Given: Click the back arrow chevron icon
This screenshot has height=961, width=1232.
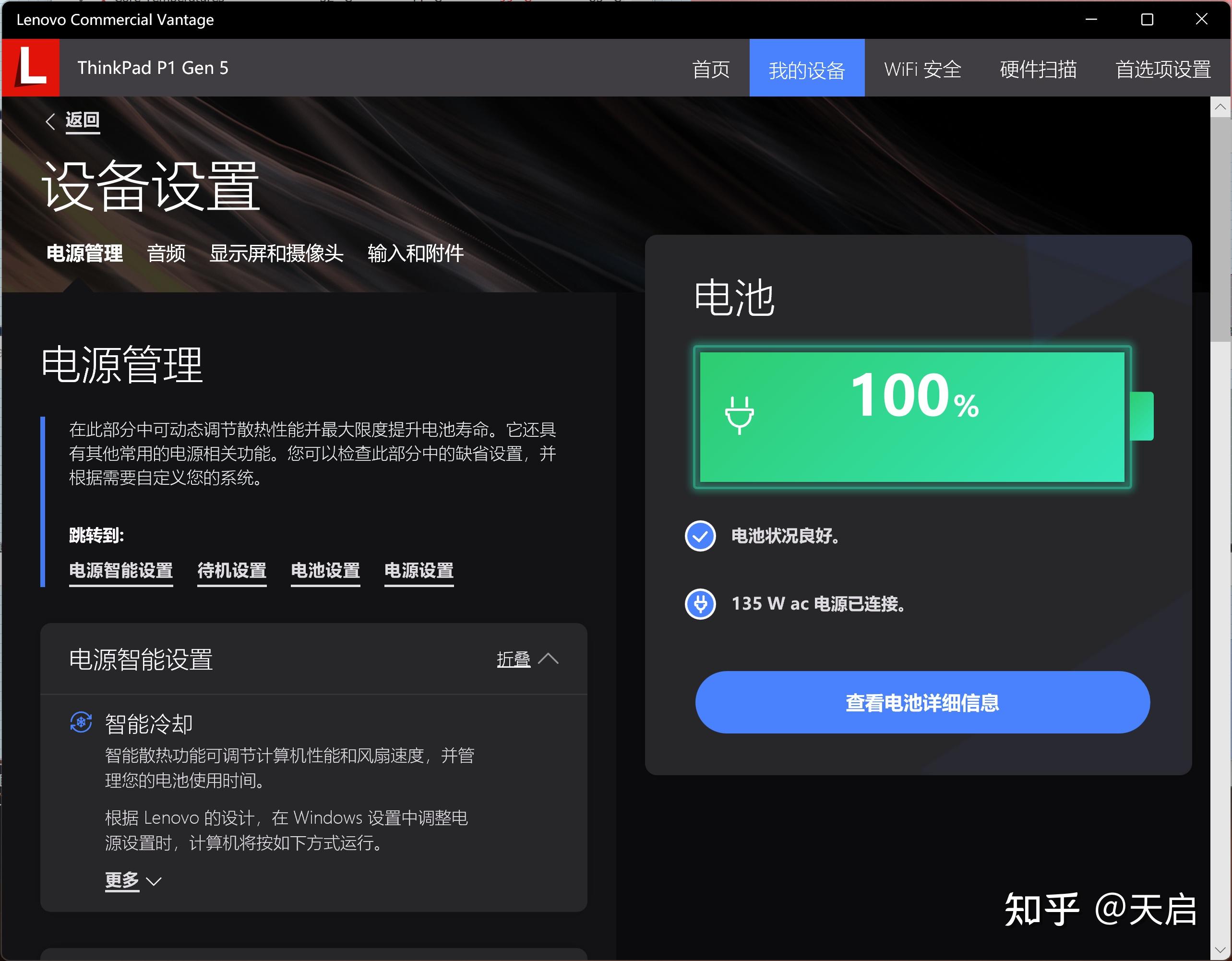Looking at the screenshot, I should (x=50, y=121).
